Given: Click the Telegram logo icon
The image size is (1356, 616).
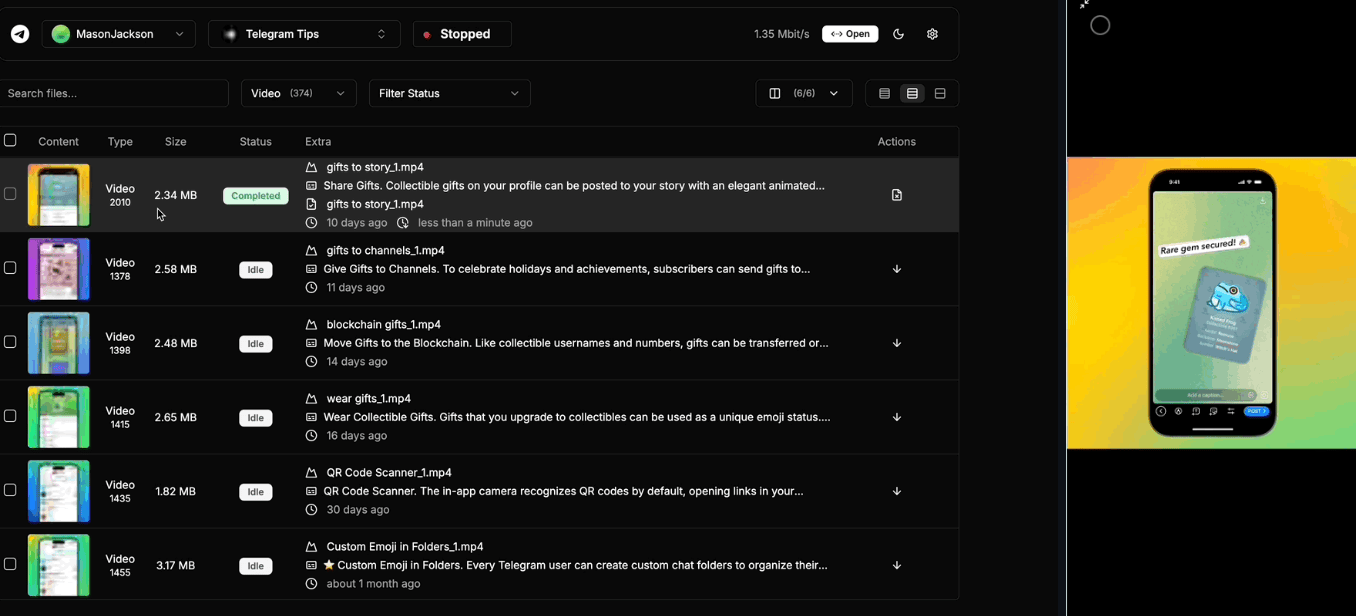Looking at the screenshot, I should coord(20,34).
